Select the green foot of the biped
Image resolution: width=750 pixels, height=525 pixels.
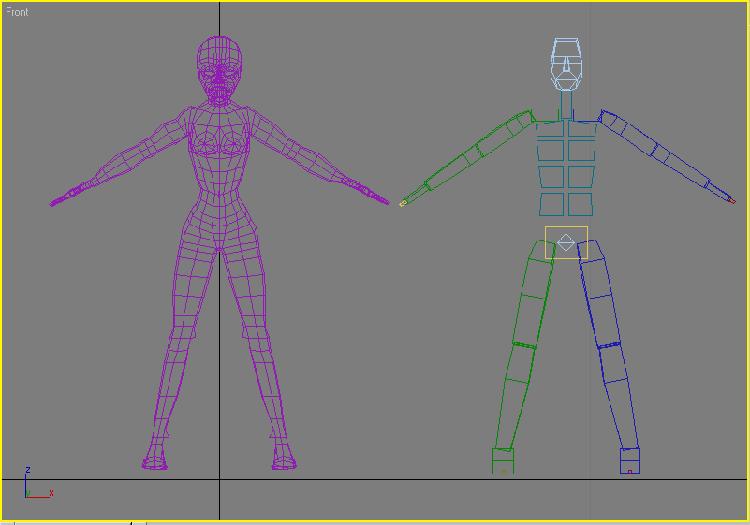(502, 461)
